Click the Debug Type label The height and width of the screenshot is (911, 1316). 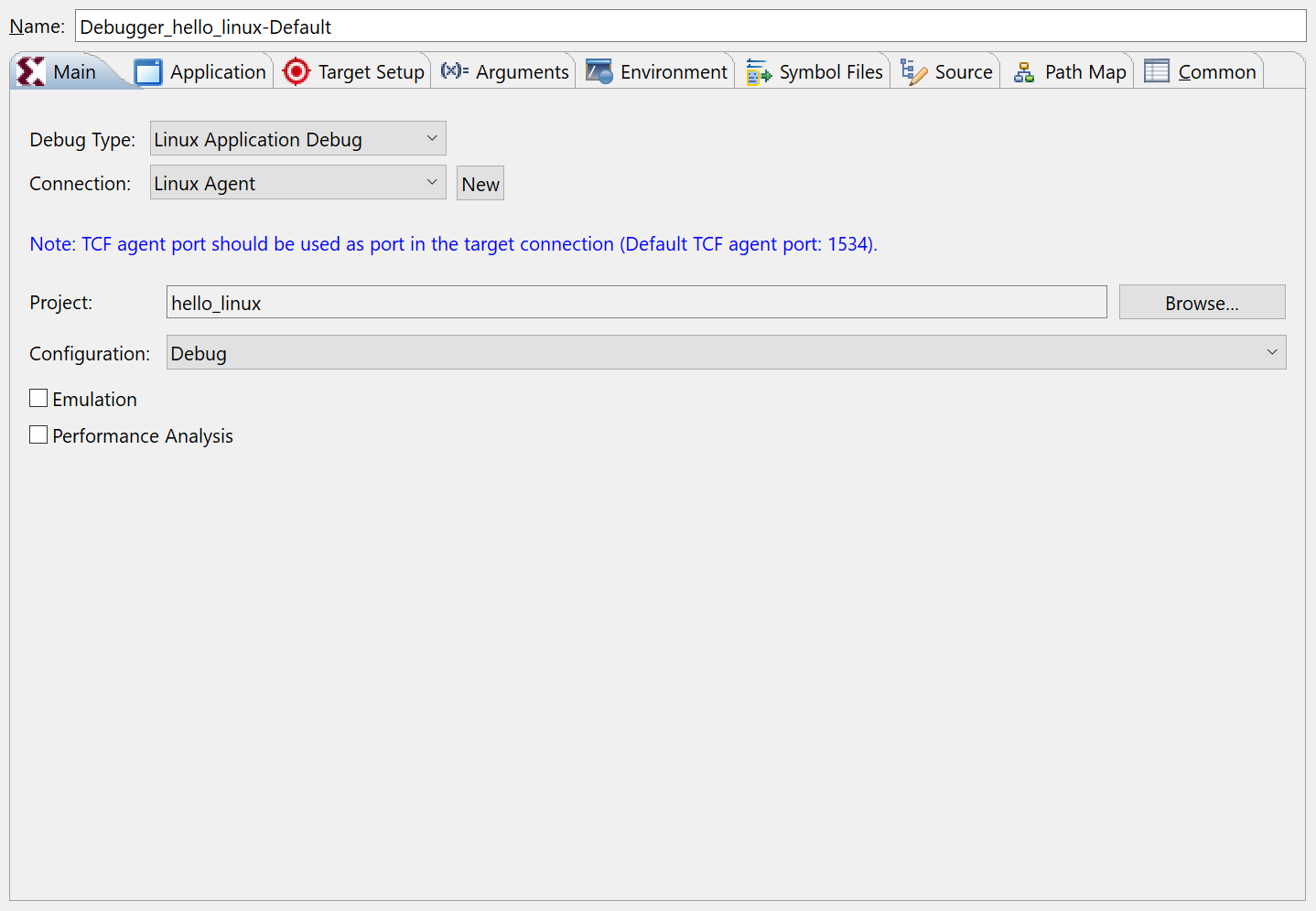point(82,139)
